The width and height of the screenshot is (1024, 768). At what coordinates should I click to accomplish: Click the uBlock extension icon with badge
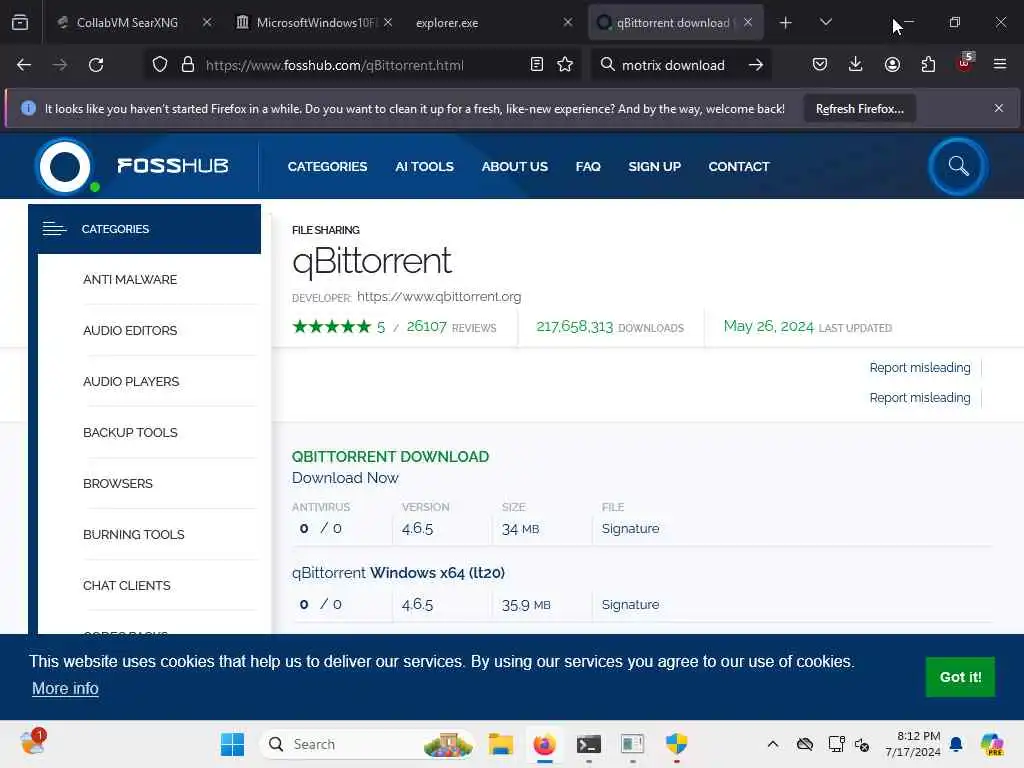(x=965, y=63)
